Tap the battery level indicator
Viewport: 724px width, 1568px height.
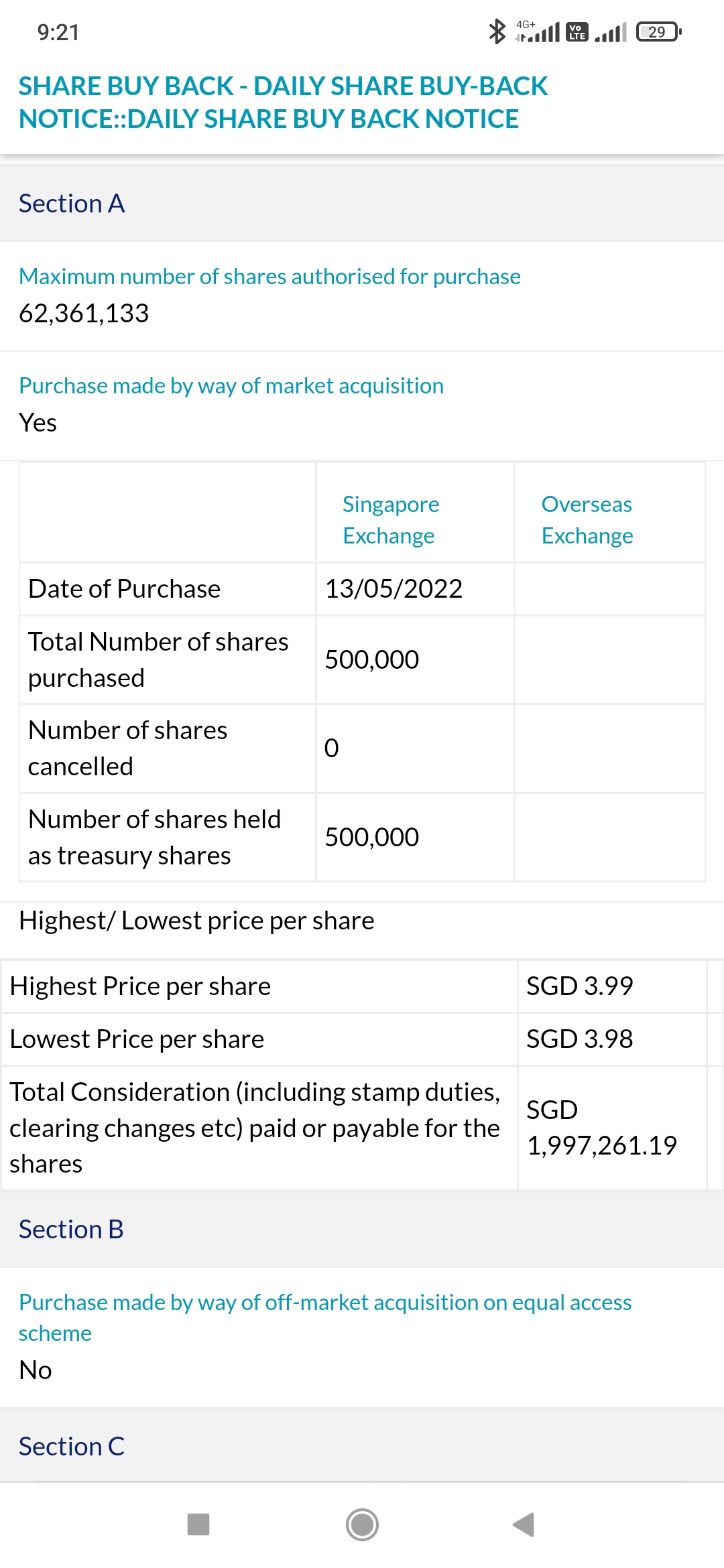click(658, 31)
